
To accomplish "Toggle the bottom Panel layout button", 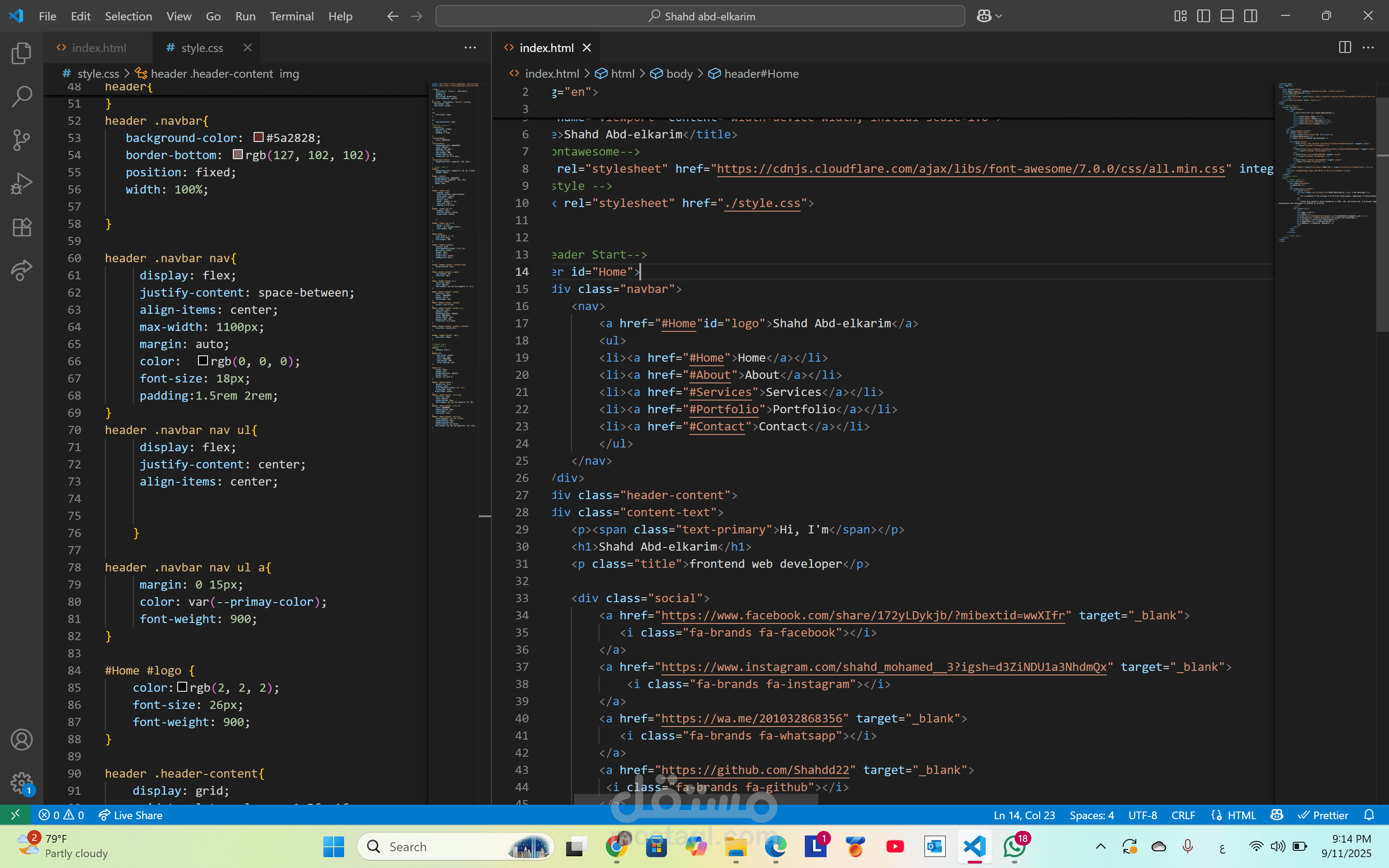I will click(x=1227, y=16).
